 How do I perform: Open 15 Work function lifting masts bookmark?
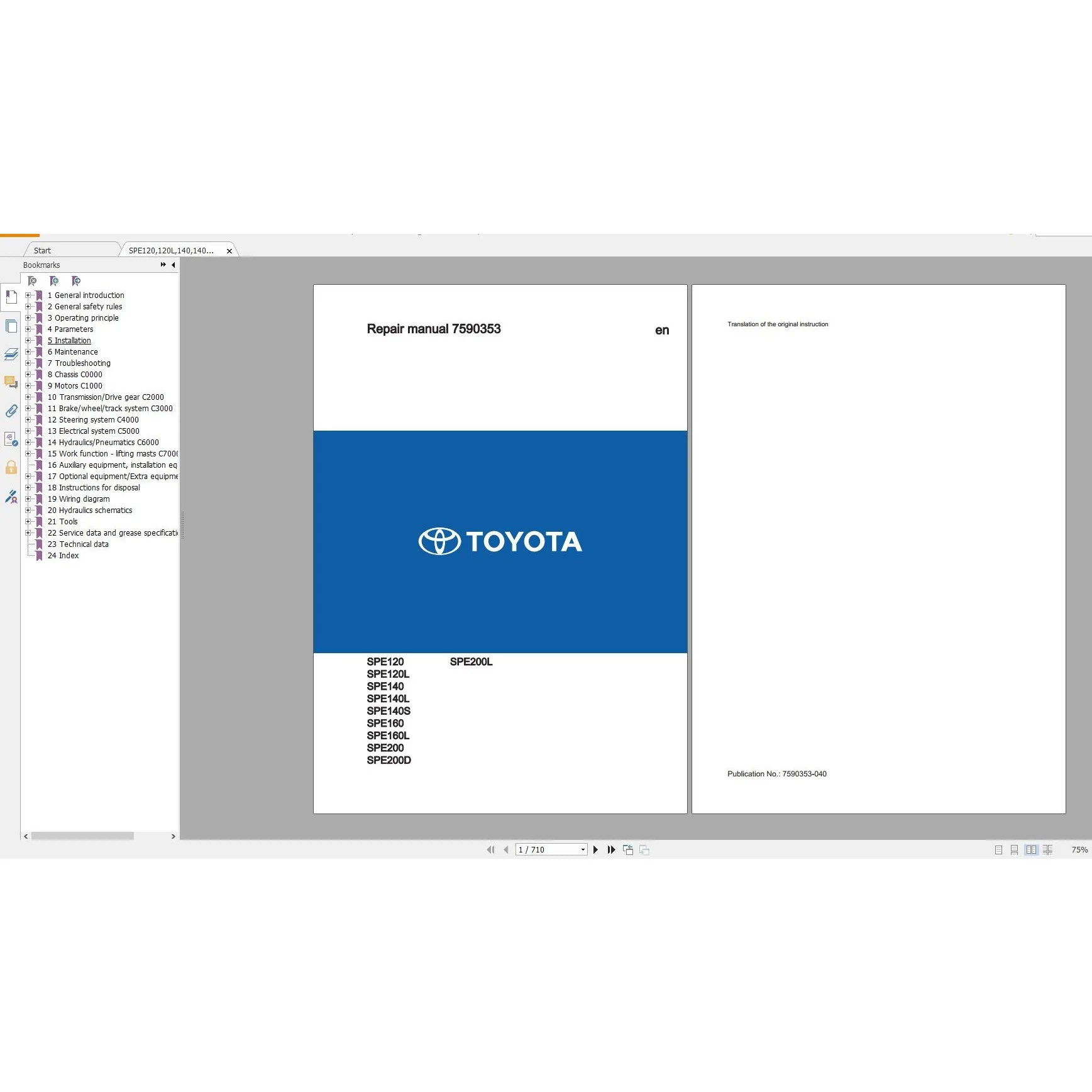coord(113,453)
